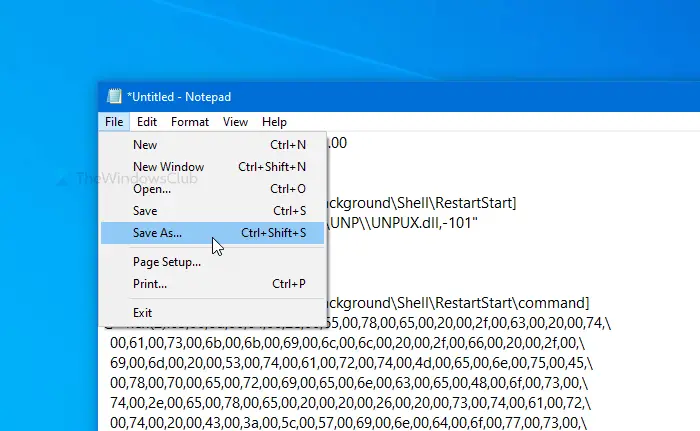Select New Window menu entry

(212, 167)
